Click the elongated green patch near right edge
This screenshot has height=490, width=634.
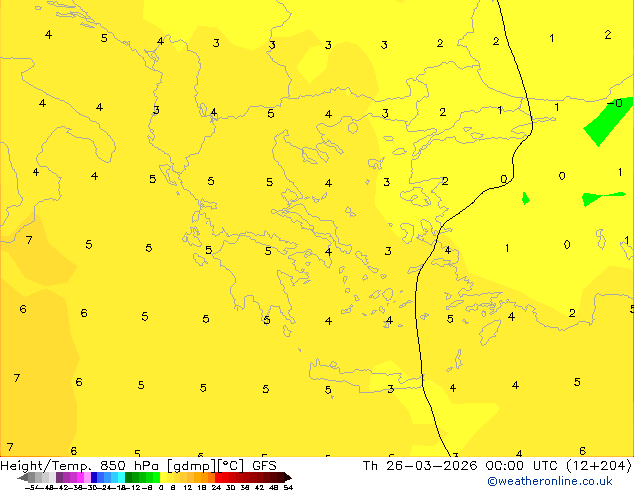pos(602,198)
